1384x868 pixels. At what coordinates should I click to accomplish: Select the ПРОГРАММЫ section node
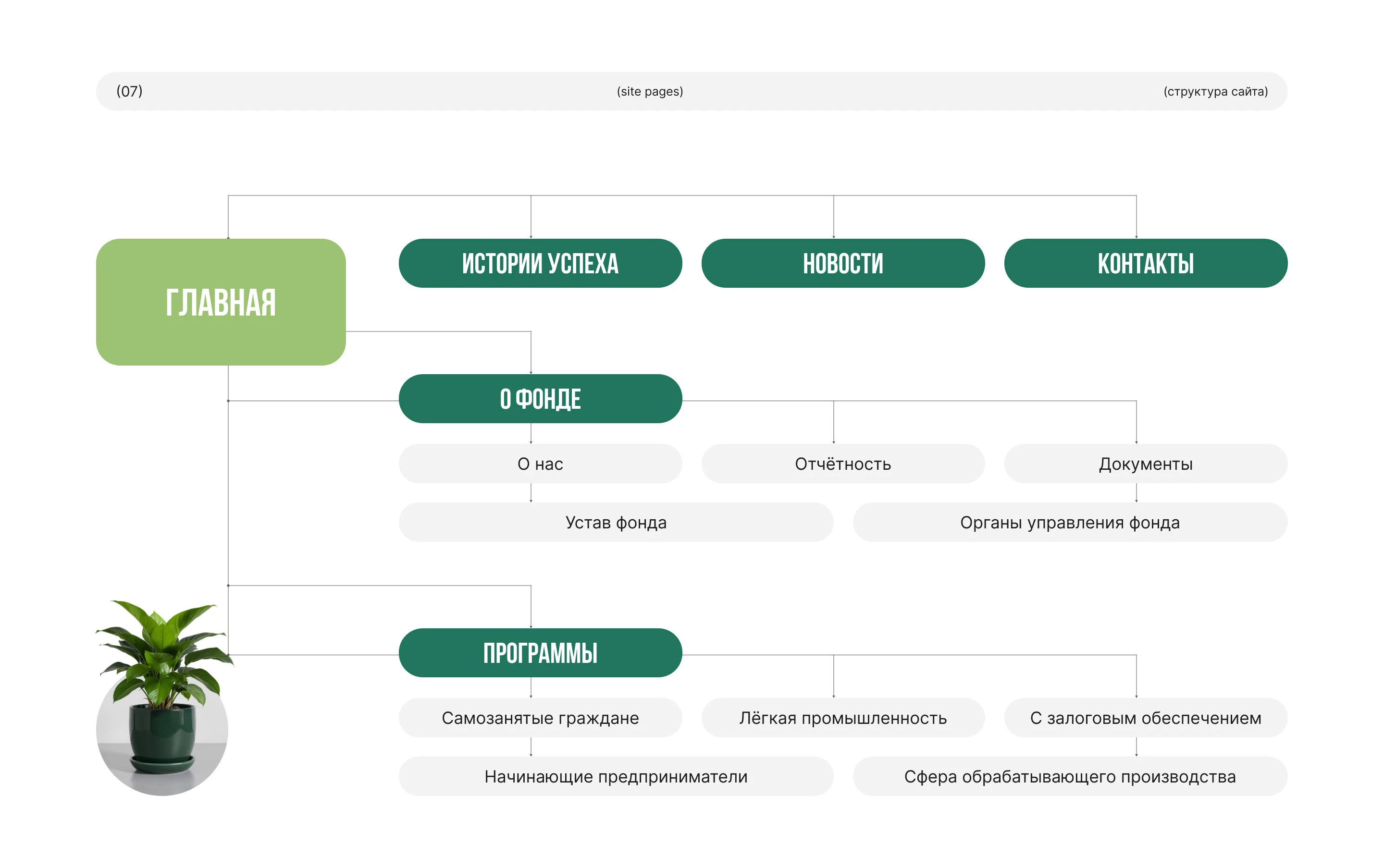click(540, 653)
